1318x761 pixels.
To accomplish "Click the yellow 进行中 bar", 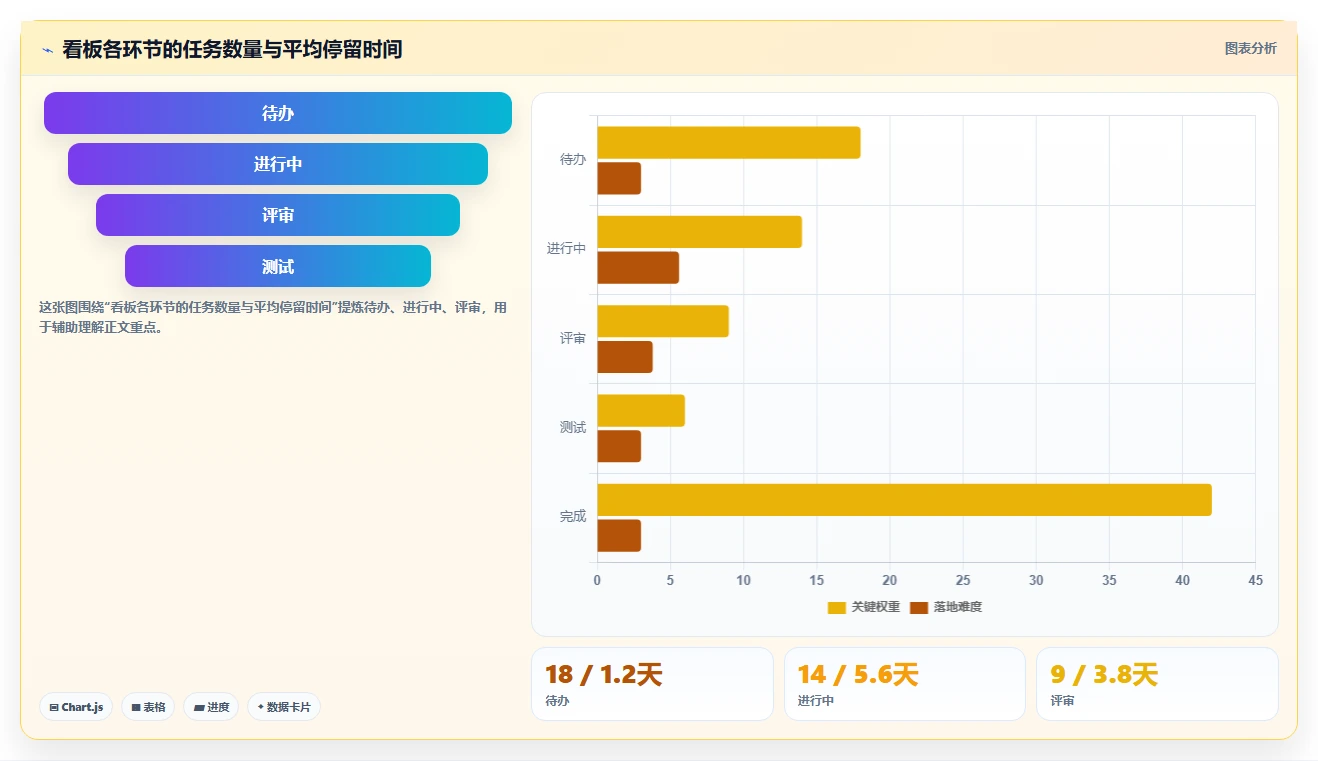I will coord(700,232).
